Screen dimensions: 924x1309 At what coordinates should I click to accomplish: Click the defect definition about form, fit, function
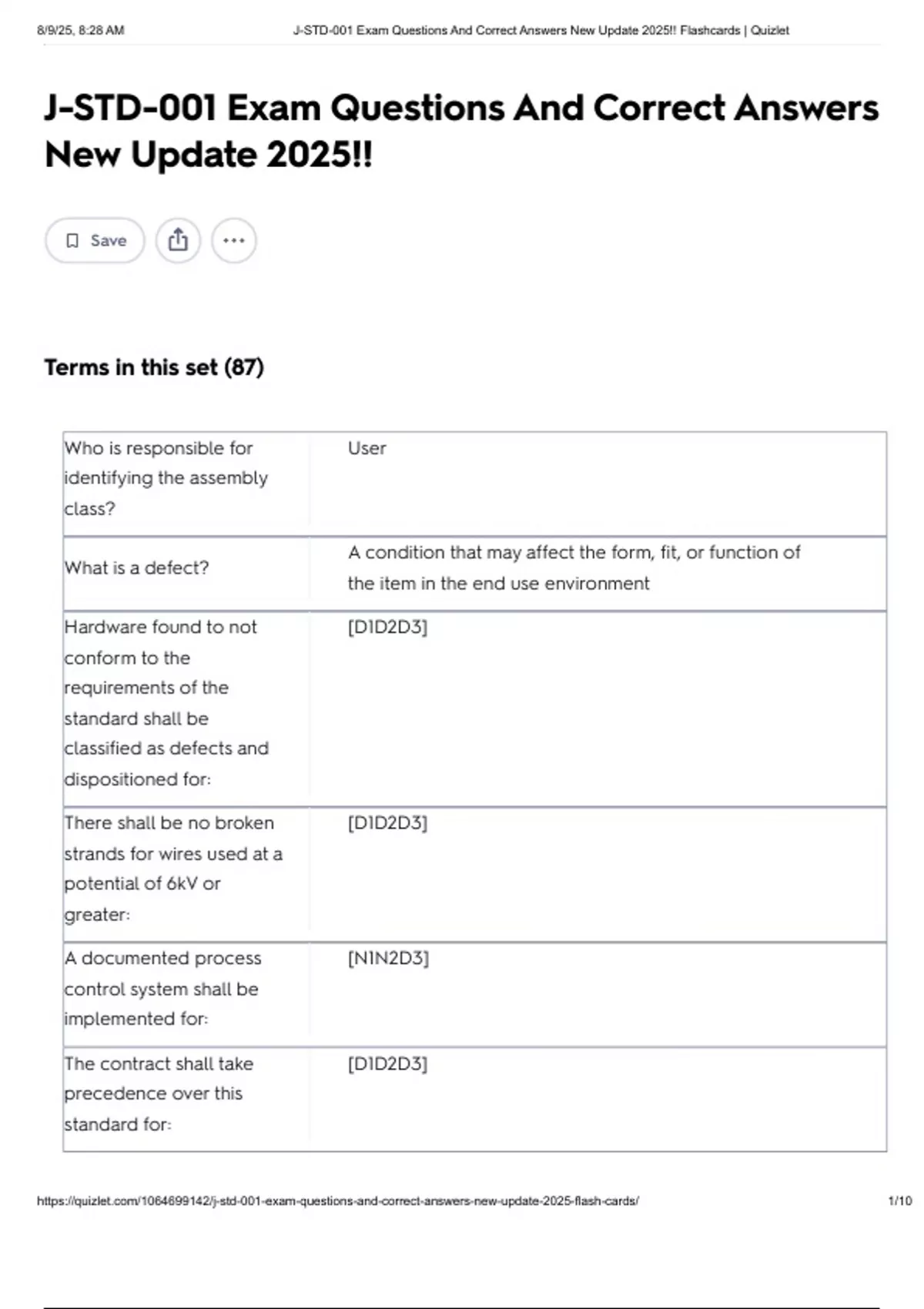[574, 567]
